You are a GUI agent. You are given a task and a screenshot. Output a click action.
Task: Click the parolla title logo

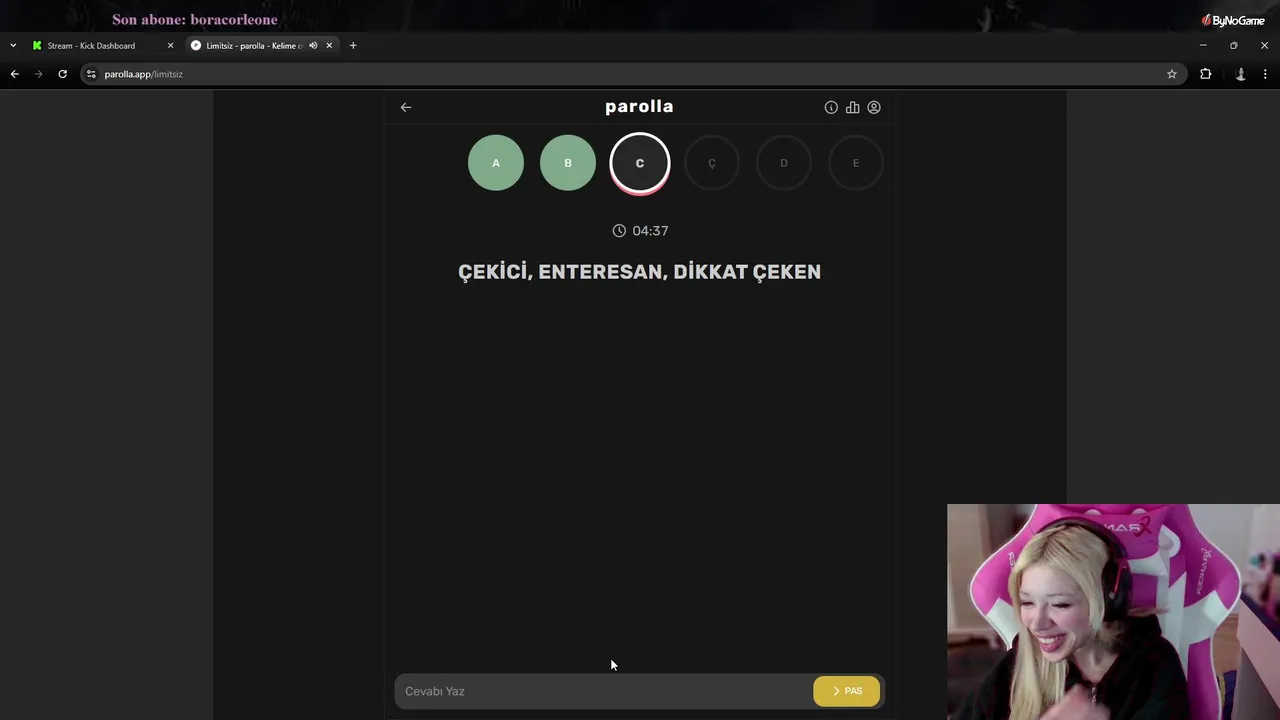click(640, 107)
